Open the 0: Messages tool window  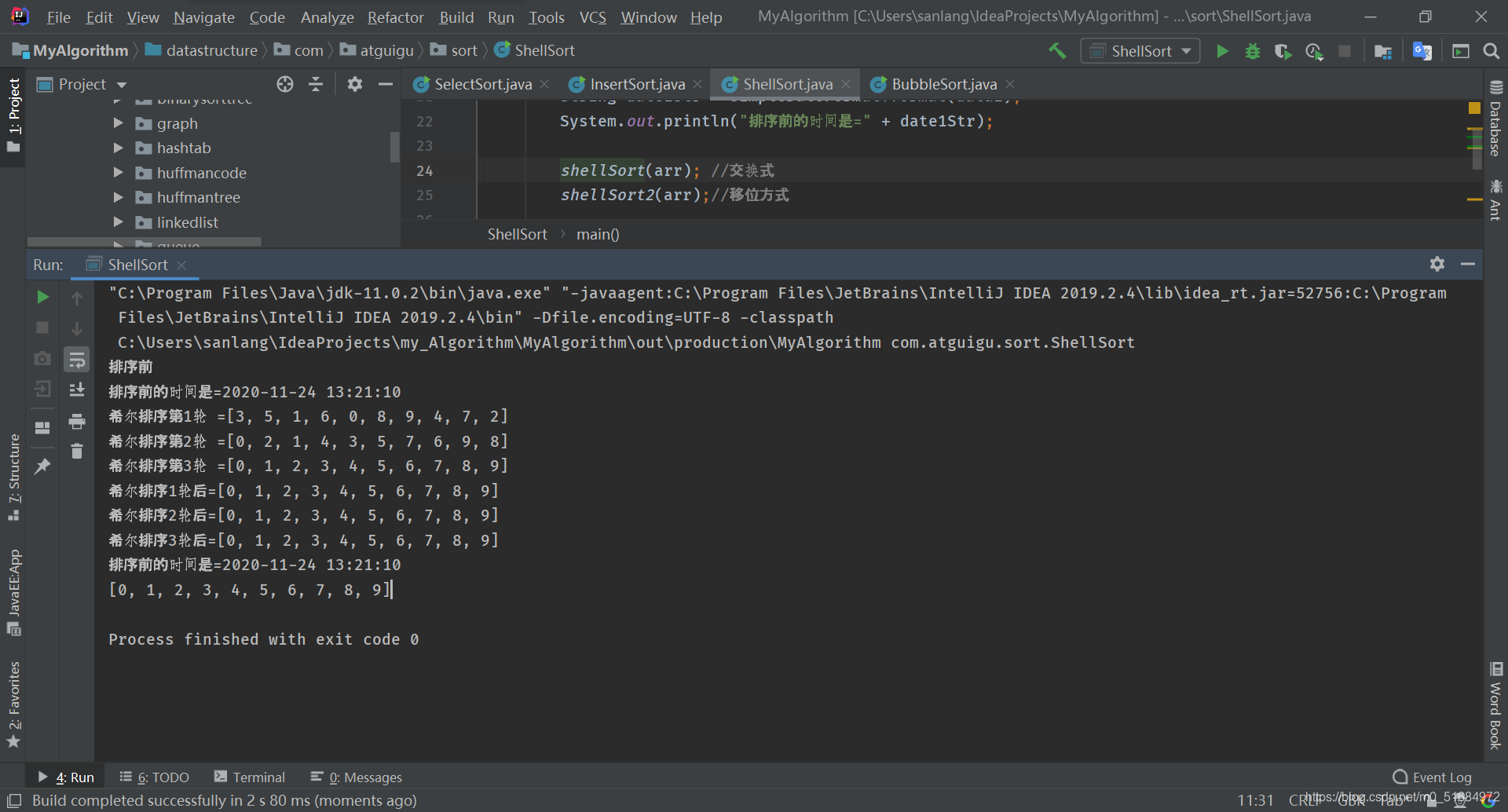point(357,777)
